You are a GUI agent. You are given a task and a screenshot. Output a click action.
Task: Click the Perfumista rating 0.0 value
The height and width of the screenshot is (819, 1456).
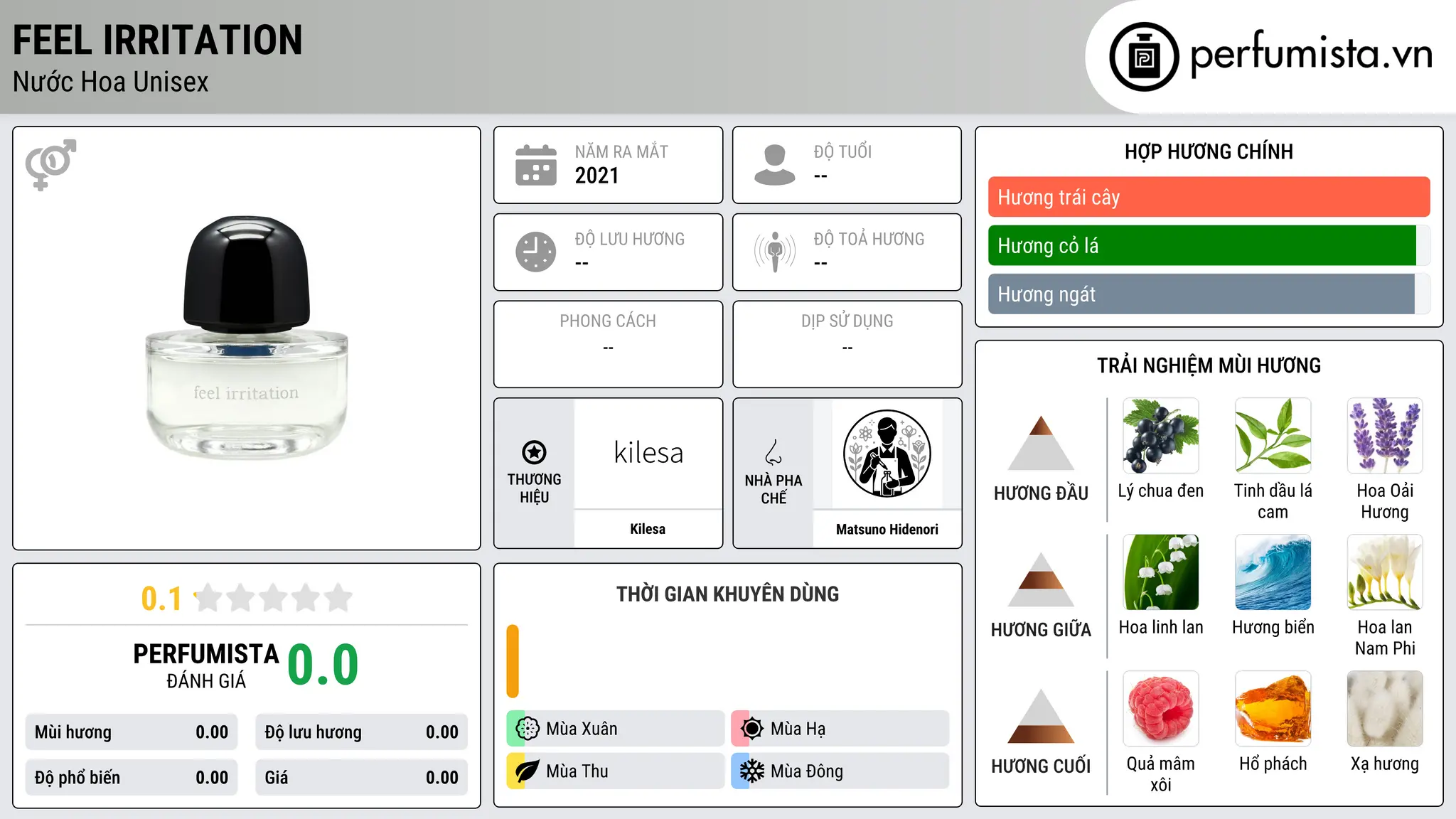(323, 665)
